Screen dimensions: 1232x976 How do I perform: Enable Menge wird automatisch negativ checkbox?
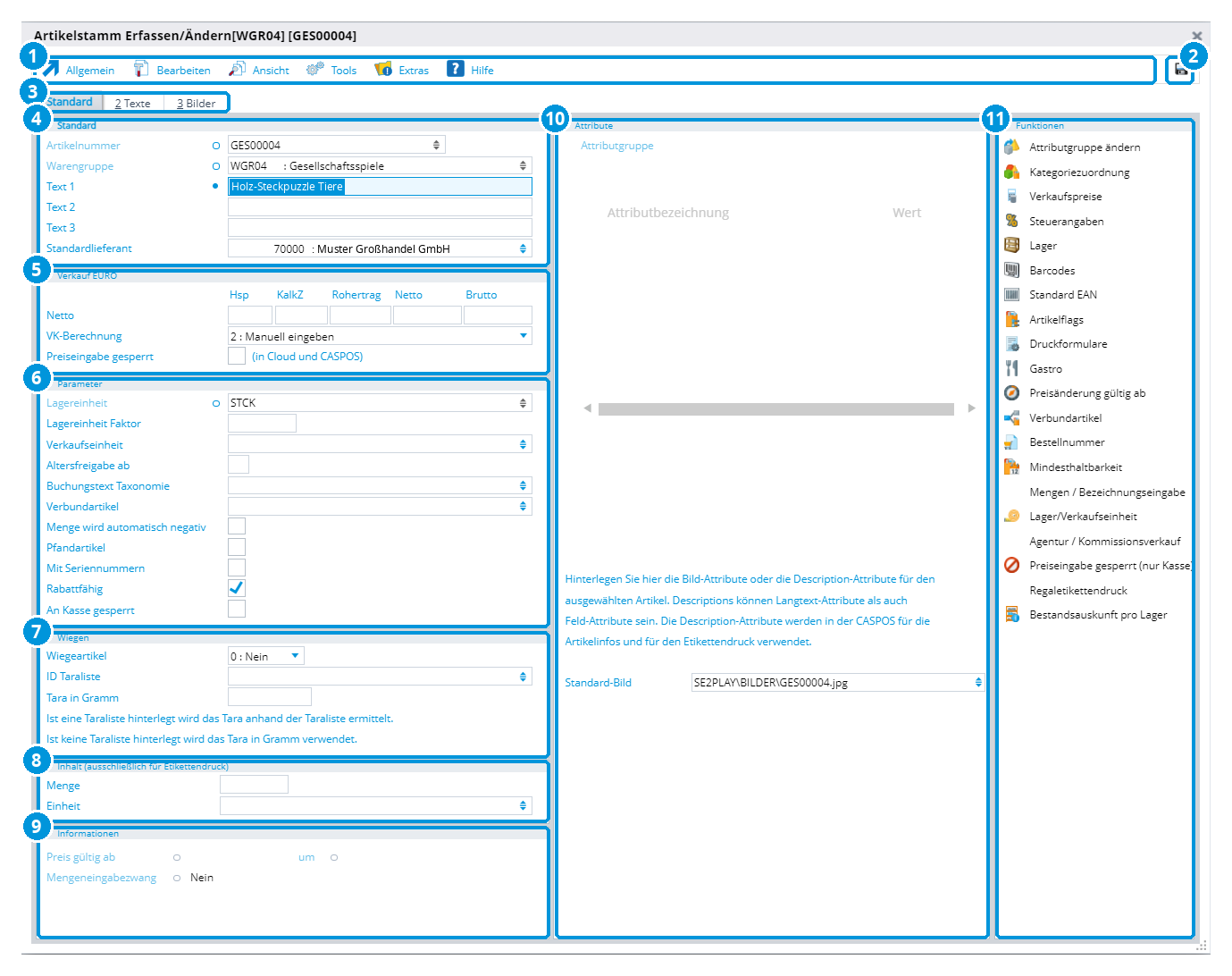click(237, 526)
